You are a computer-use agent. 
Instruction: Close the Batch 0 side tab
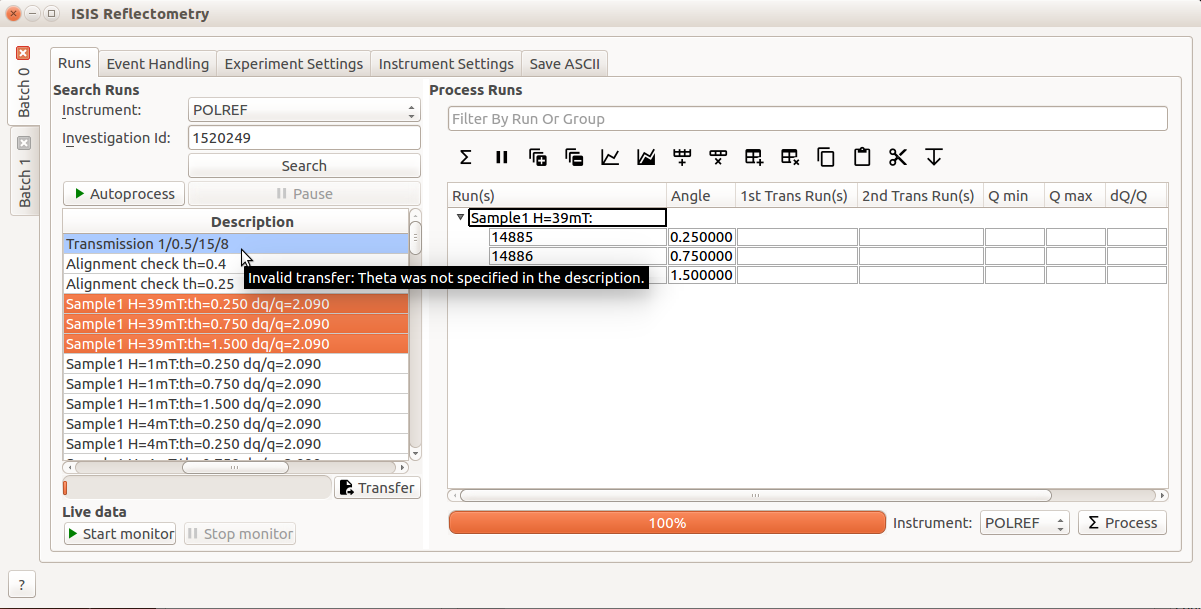tap(24, 53)
